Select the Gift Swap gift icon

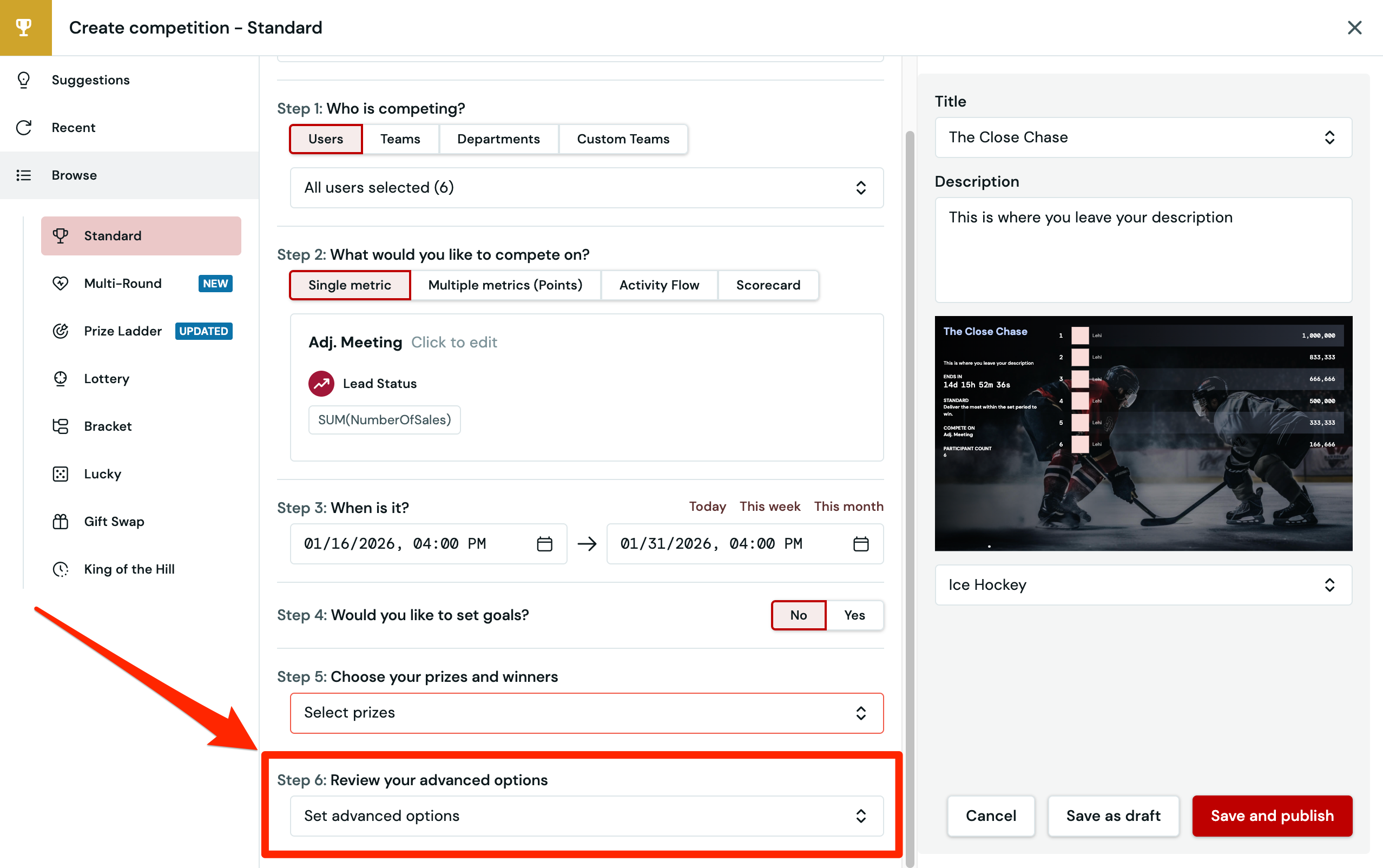[x=60, y=521]
